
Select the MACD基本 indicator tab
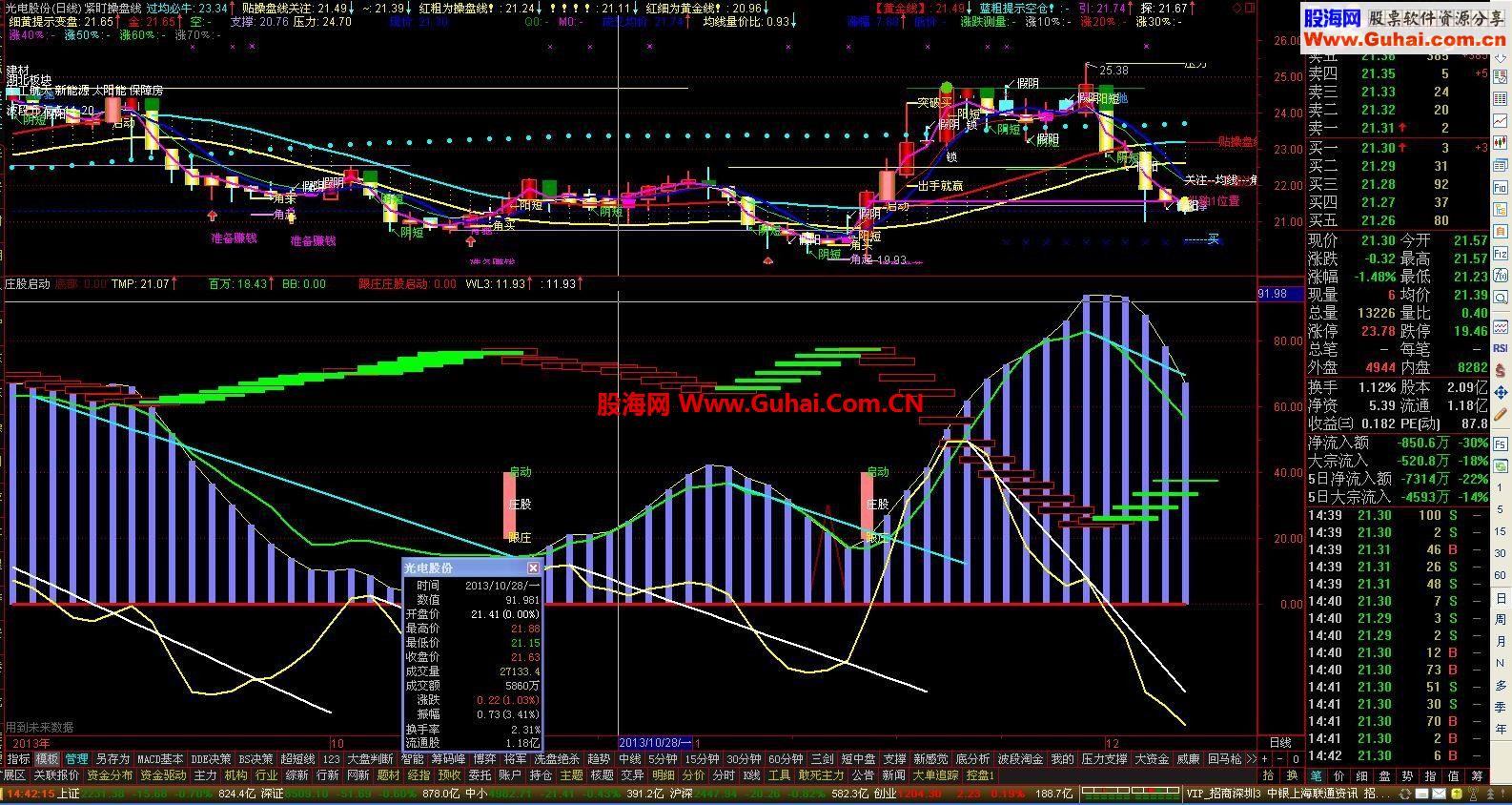click(160, 759)
